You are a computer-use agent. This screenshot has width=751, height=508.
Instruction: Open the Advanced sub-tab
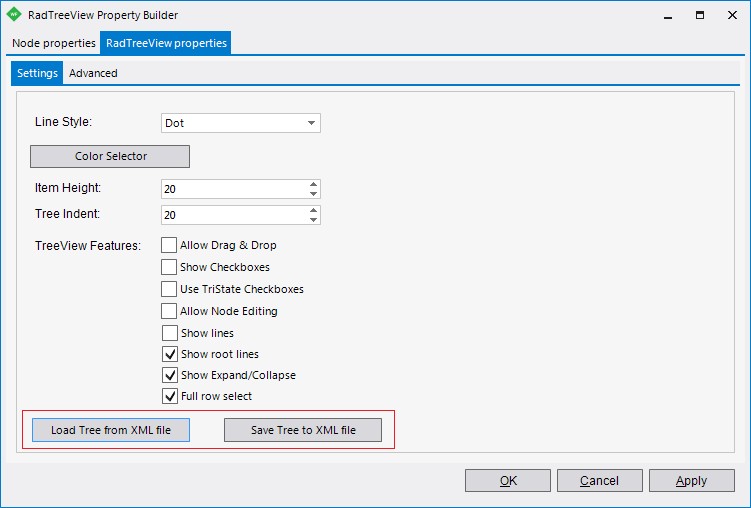point(93,73)
